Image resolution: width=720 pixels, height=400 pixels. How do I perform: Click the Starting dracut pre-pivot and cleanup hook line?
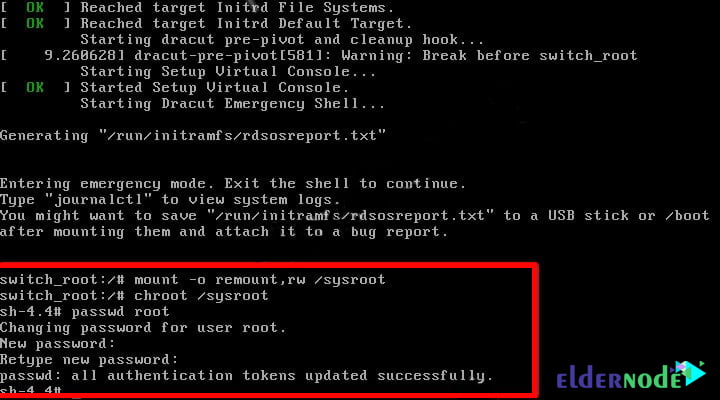click(x=282, y=39)
